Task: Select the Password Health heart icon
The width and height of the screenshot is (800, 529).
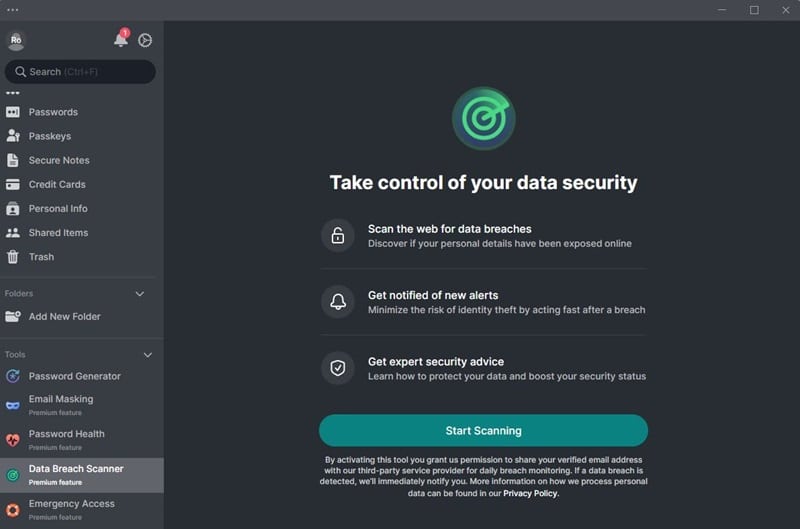Action: pyautogui.click(x=13, y=440)
